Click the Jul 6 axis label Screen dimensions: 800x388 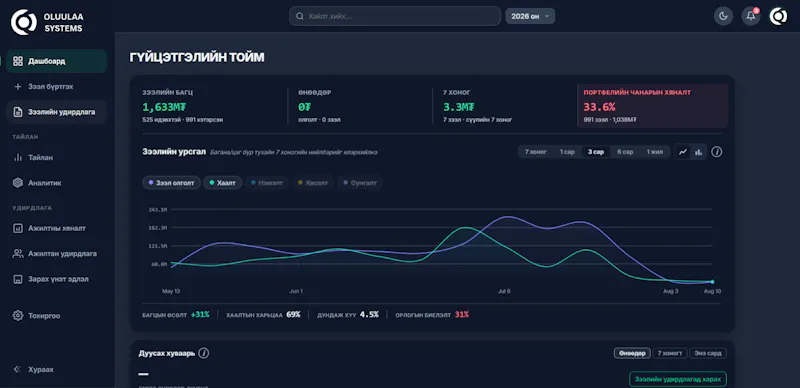pos(504,291)
